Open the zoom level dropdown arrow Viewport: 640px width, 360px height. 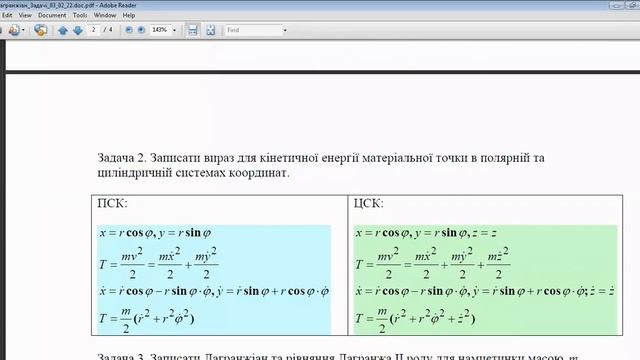(174, 30)
